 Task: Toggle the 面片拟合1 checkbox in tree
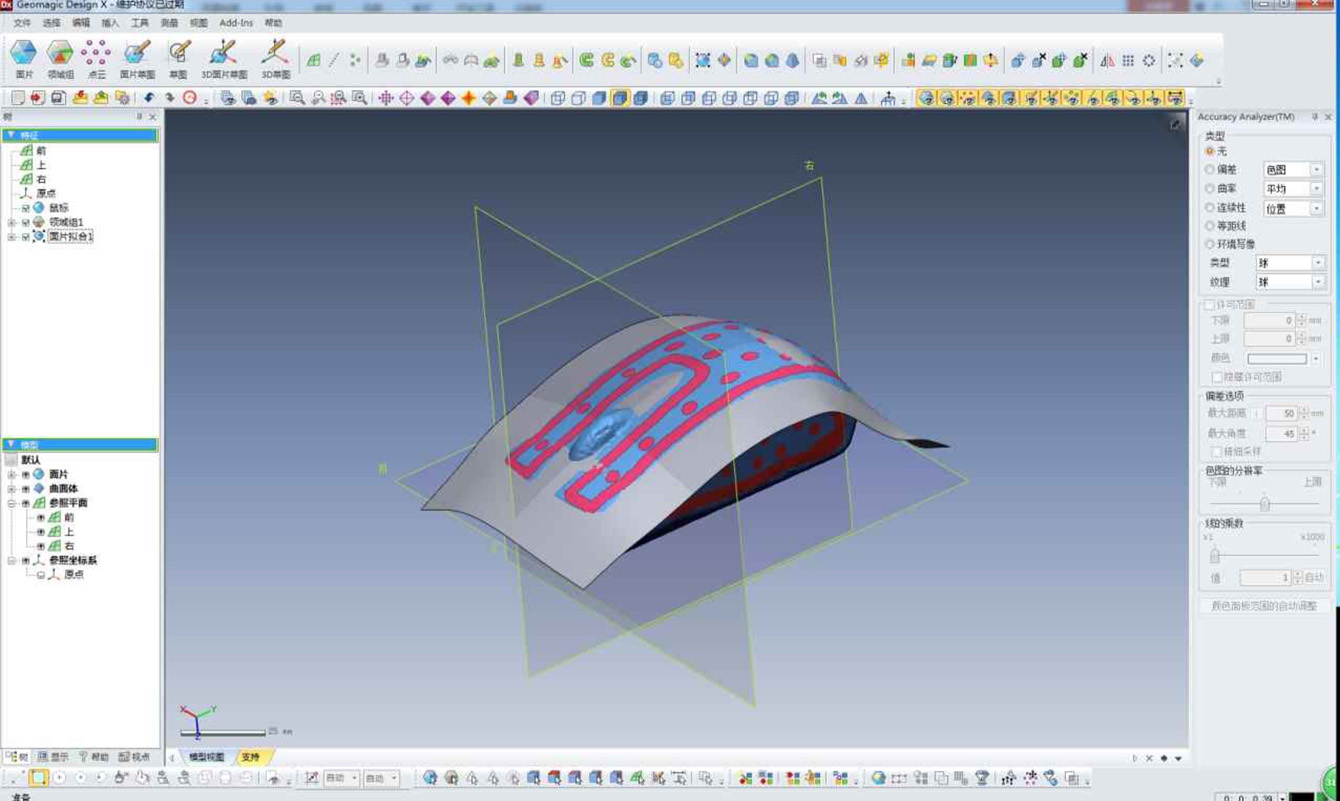[25, 237]
